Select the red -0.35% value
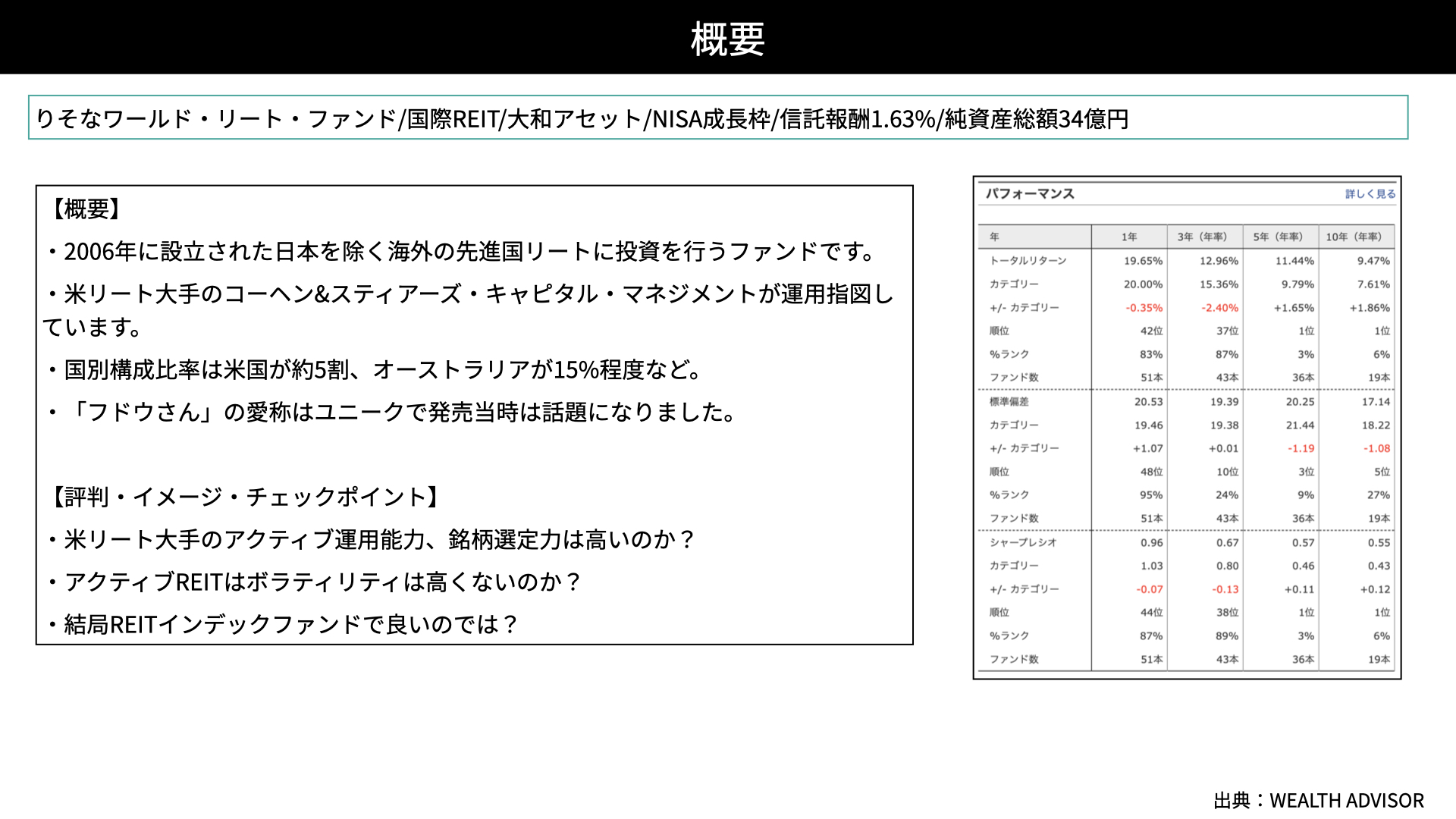1456x819 pixels. click(1144, 308)
